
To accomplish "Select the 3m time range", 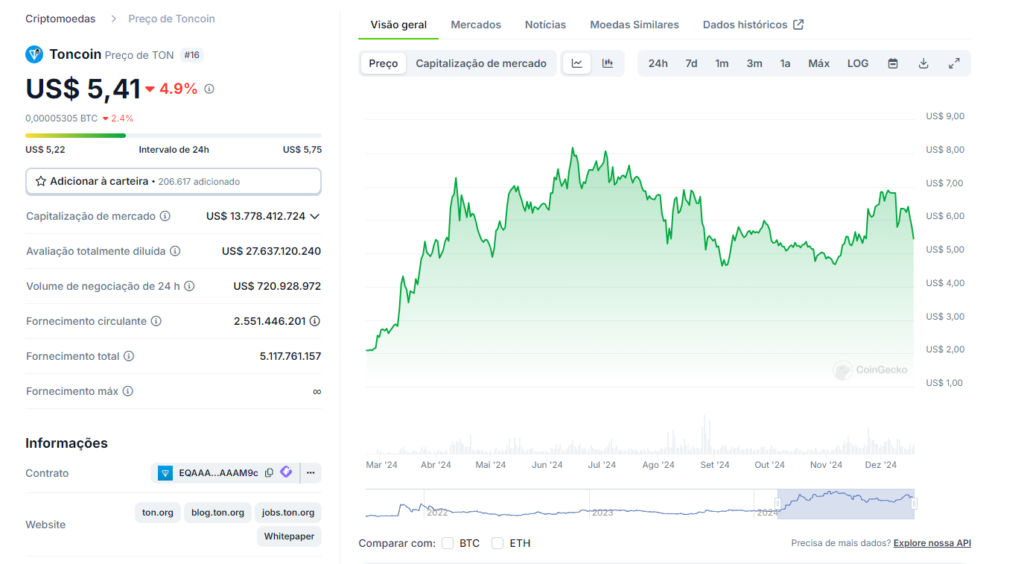I will [754, 63].
